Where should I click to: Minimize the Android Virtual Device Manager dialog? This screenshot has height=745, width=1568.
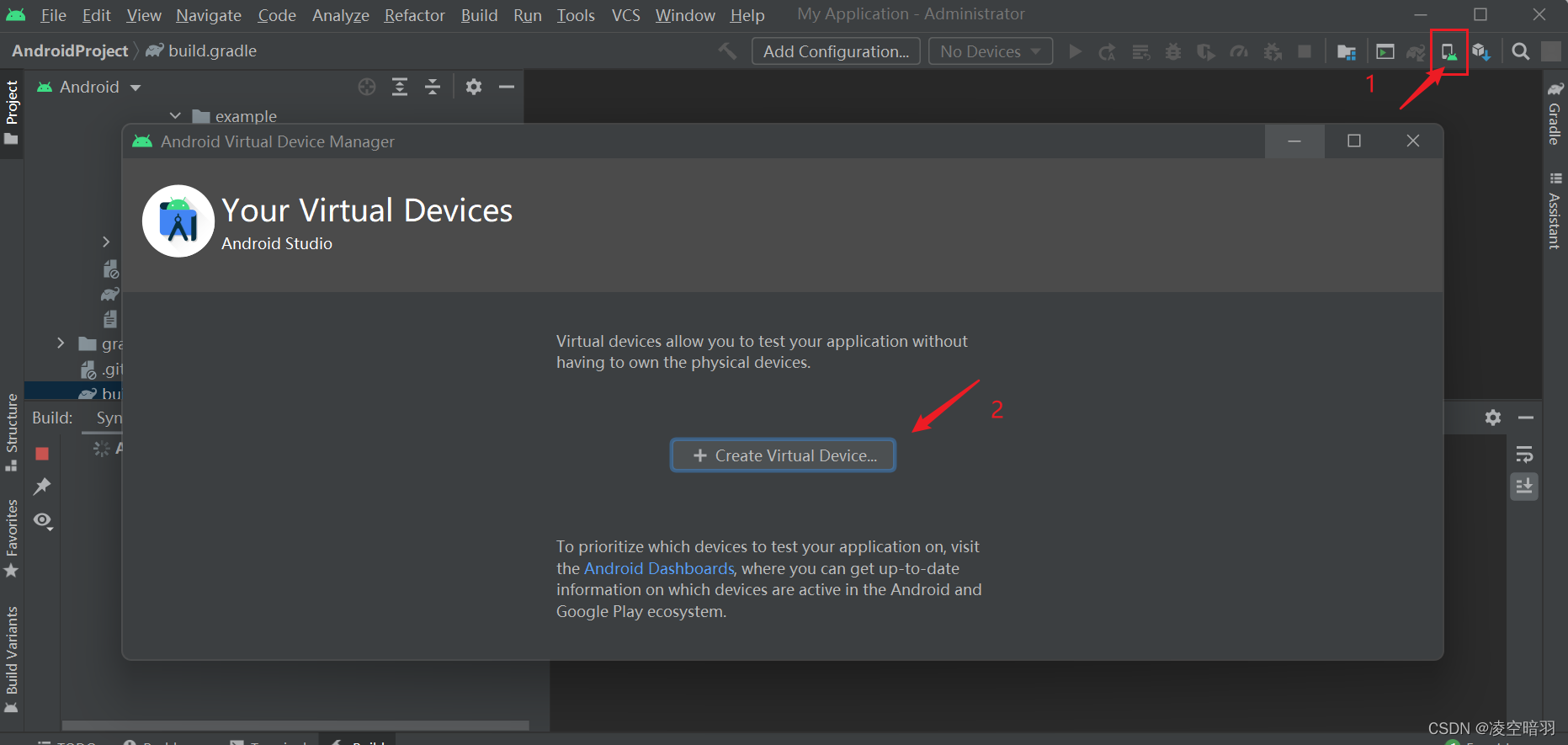(x=1294, y=141)
